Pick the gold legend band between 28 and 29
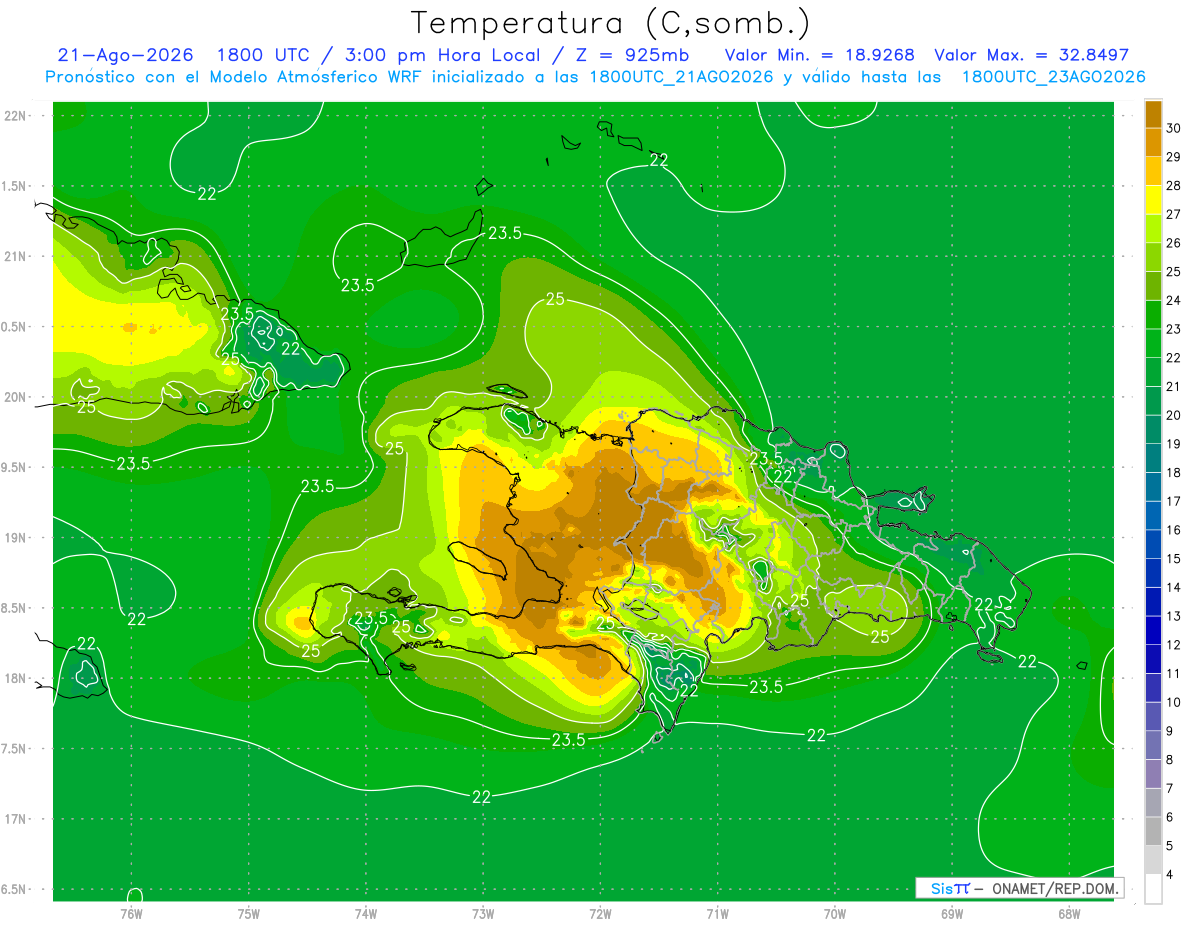This screenshot has height=927, width=1200. [x=1154, y=171]
